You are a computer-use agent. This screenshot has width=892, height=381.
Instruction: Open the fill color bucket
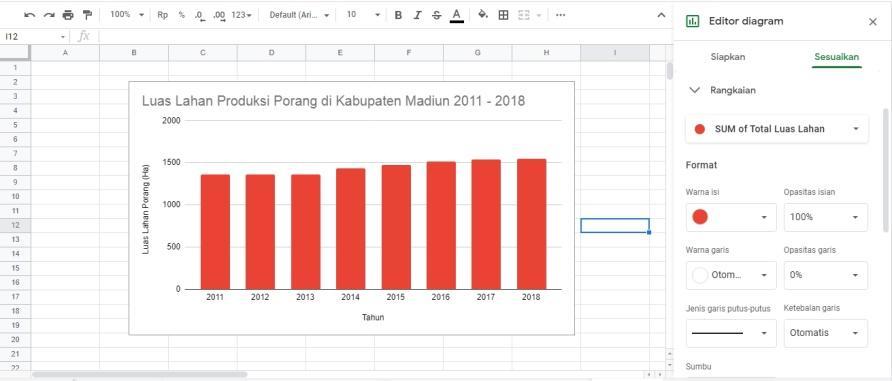click(x=483, y=15)
